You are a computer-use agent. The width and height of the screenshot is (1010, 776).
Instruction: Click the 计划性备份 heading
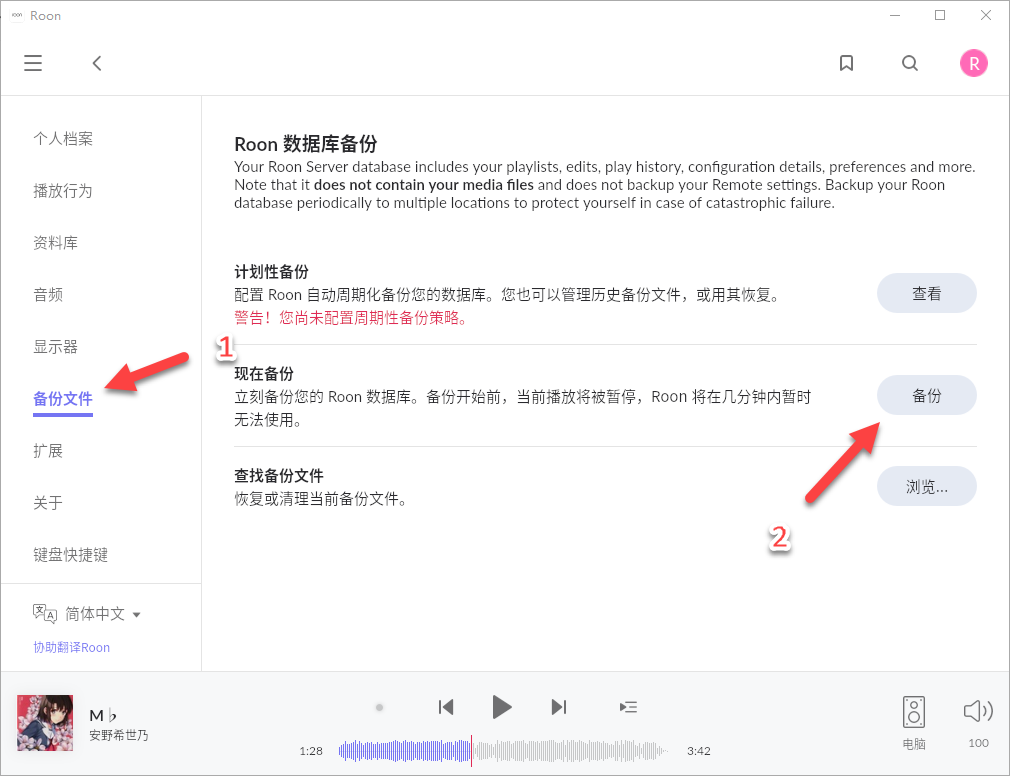coord(271,272)
